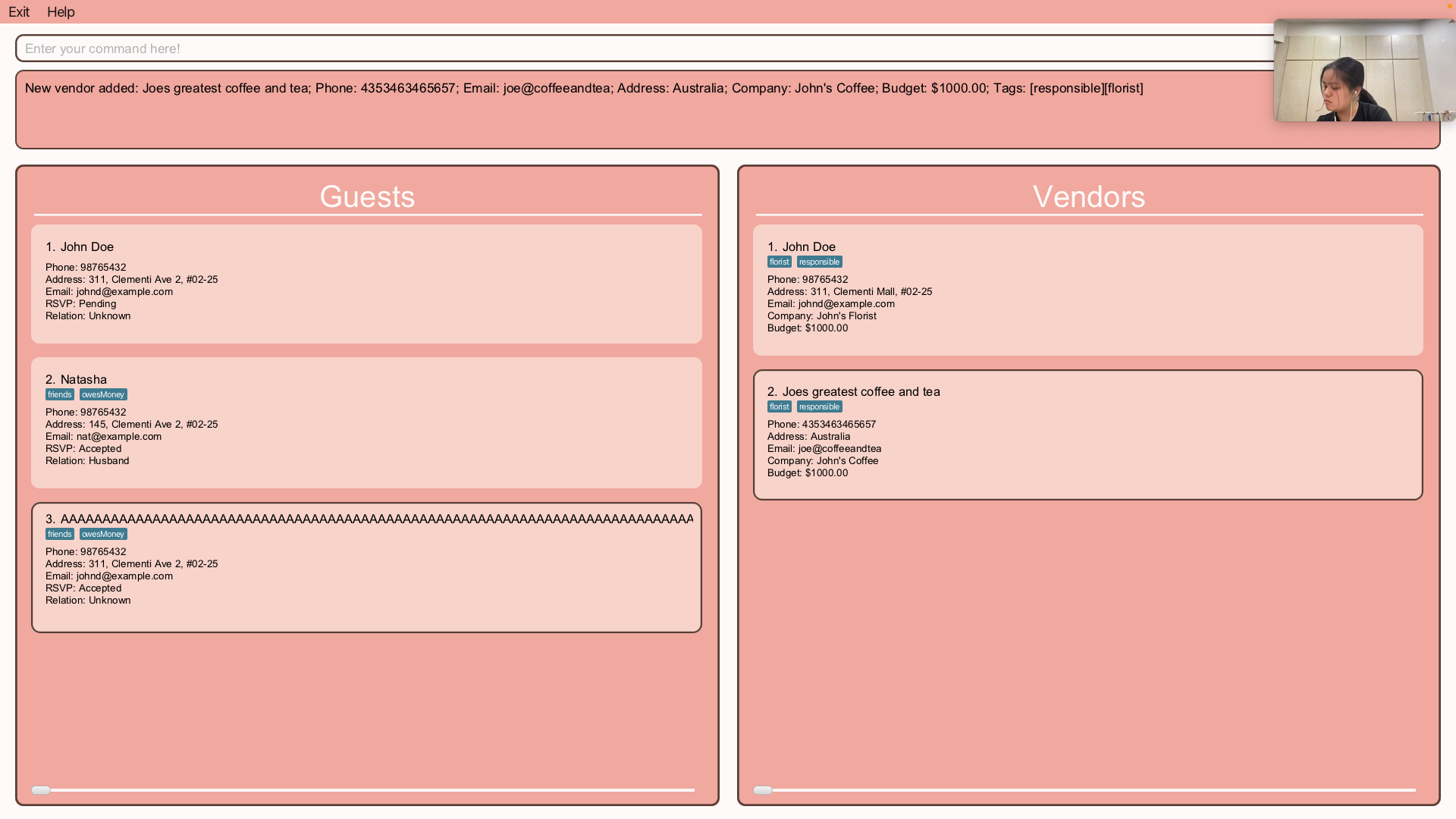Click responsible tag on Joes coffee vendor
The width and height of the screenshot is (1456, 819).
point(819,406)
